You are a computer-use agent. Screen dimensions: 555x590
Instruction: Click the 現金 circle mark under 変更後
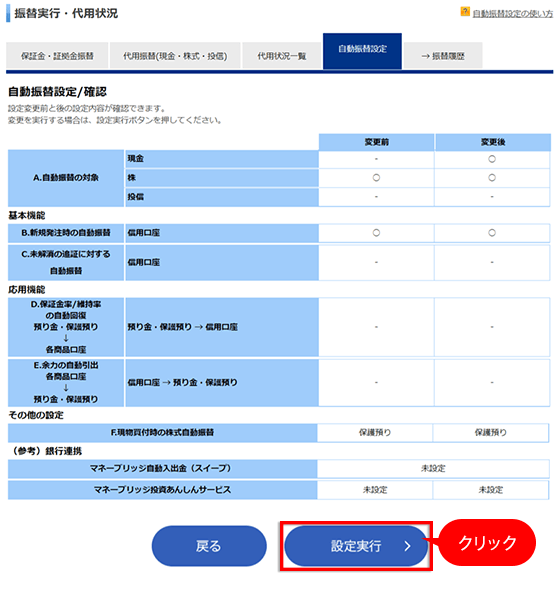(492, 159)
